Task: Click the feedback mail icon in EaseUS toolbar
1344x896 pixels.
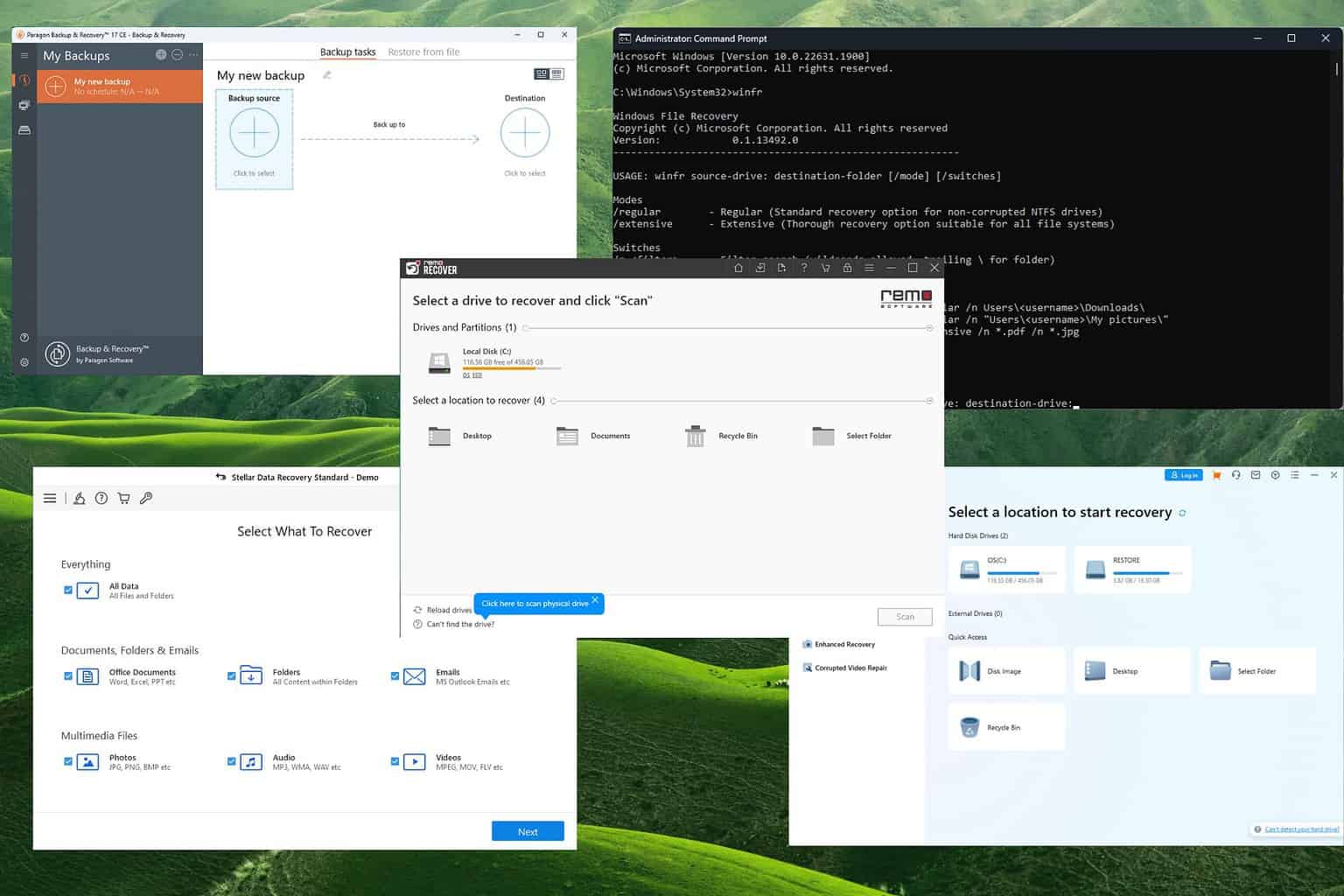Action: [x=1255, y=475]
